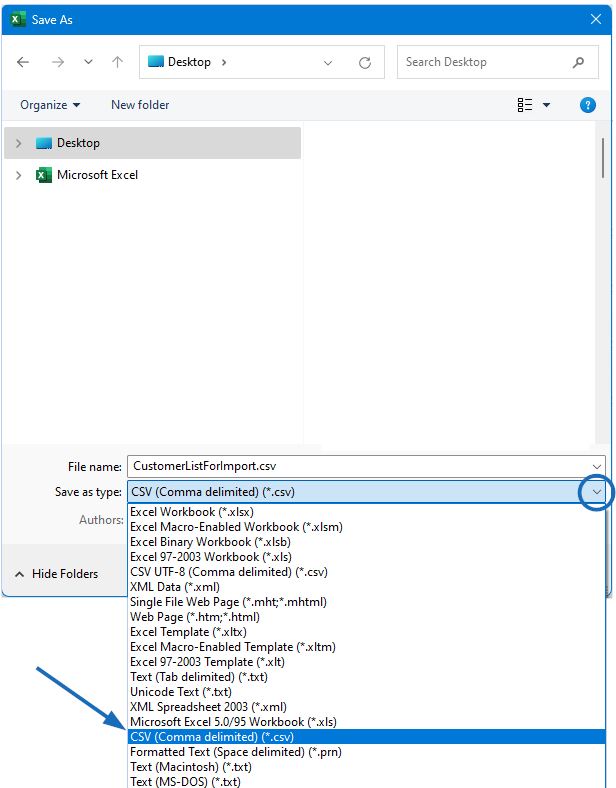Click the change view layout icon
The width and height of the screenshot is (616, 788).
coord(525,105)
